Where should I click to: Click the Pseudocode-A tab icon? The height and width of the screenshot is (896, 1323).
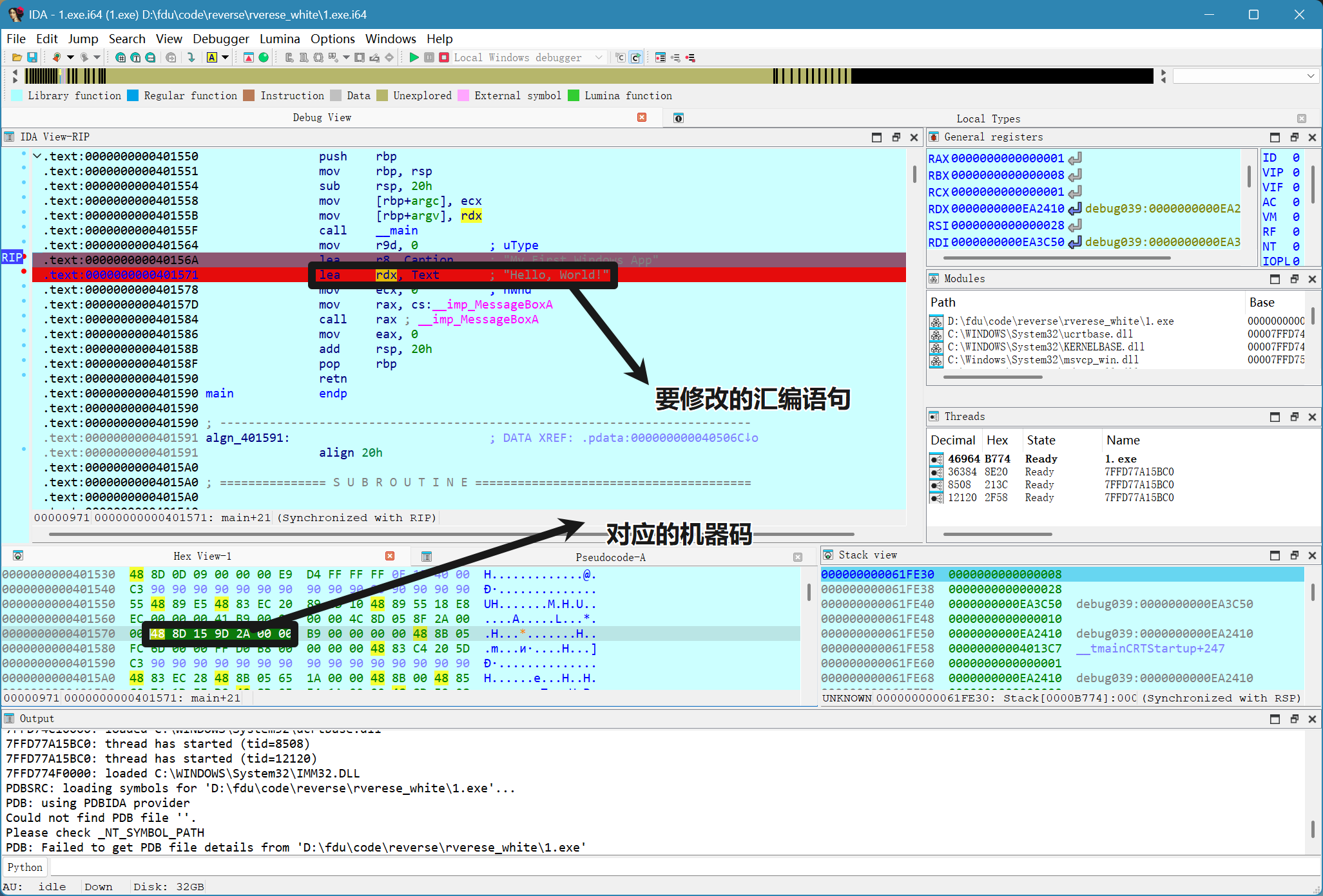[x=427, y=557]
